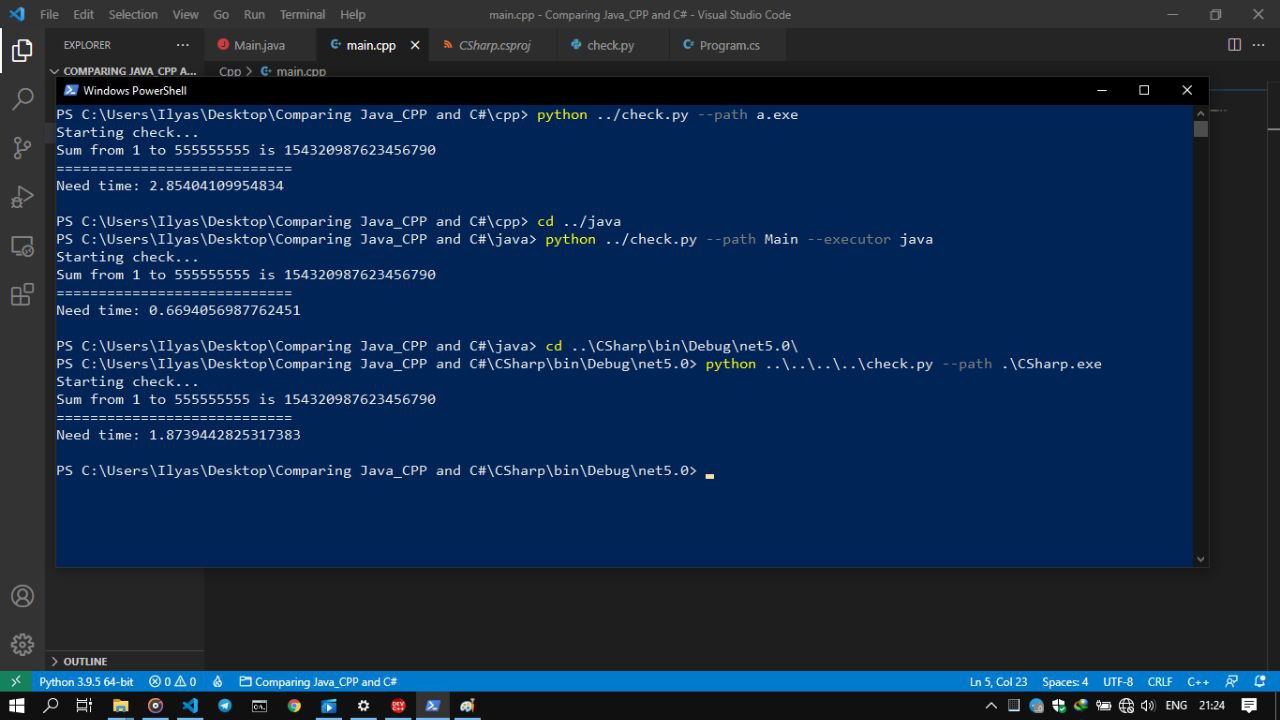Expand the OUTLINE section
Viewport: 1280px width, 720px height.
point(125,661)
